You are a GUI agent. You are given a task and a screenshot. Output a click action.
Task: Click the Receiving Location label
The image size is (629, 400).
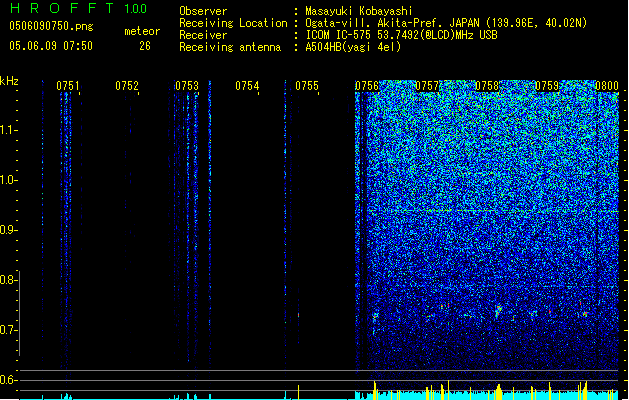(x=233, y=23)
